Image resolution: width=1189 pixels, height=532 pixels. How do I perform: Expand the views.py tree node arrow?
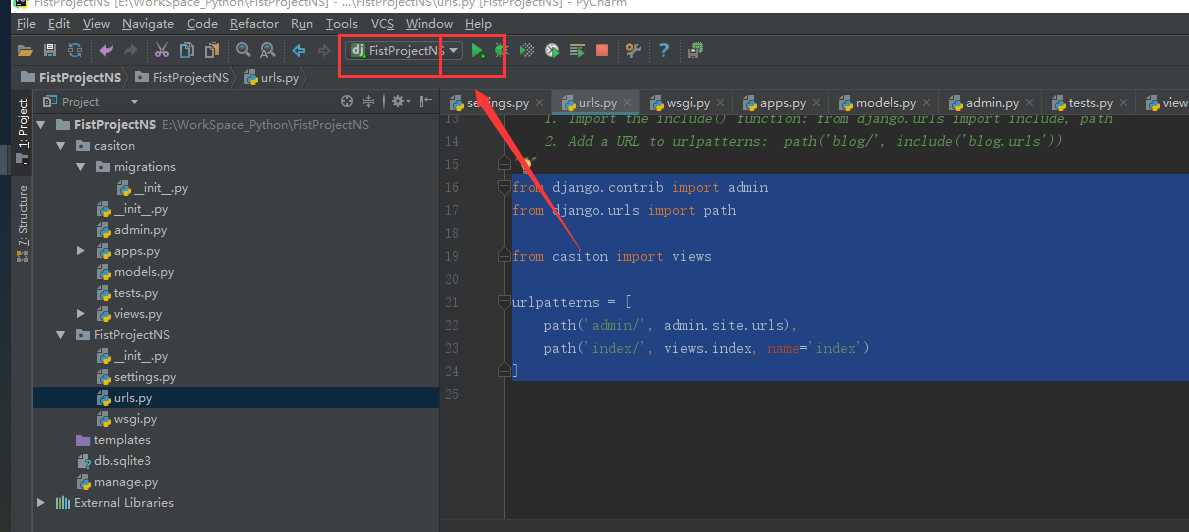(81, 314)
